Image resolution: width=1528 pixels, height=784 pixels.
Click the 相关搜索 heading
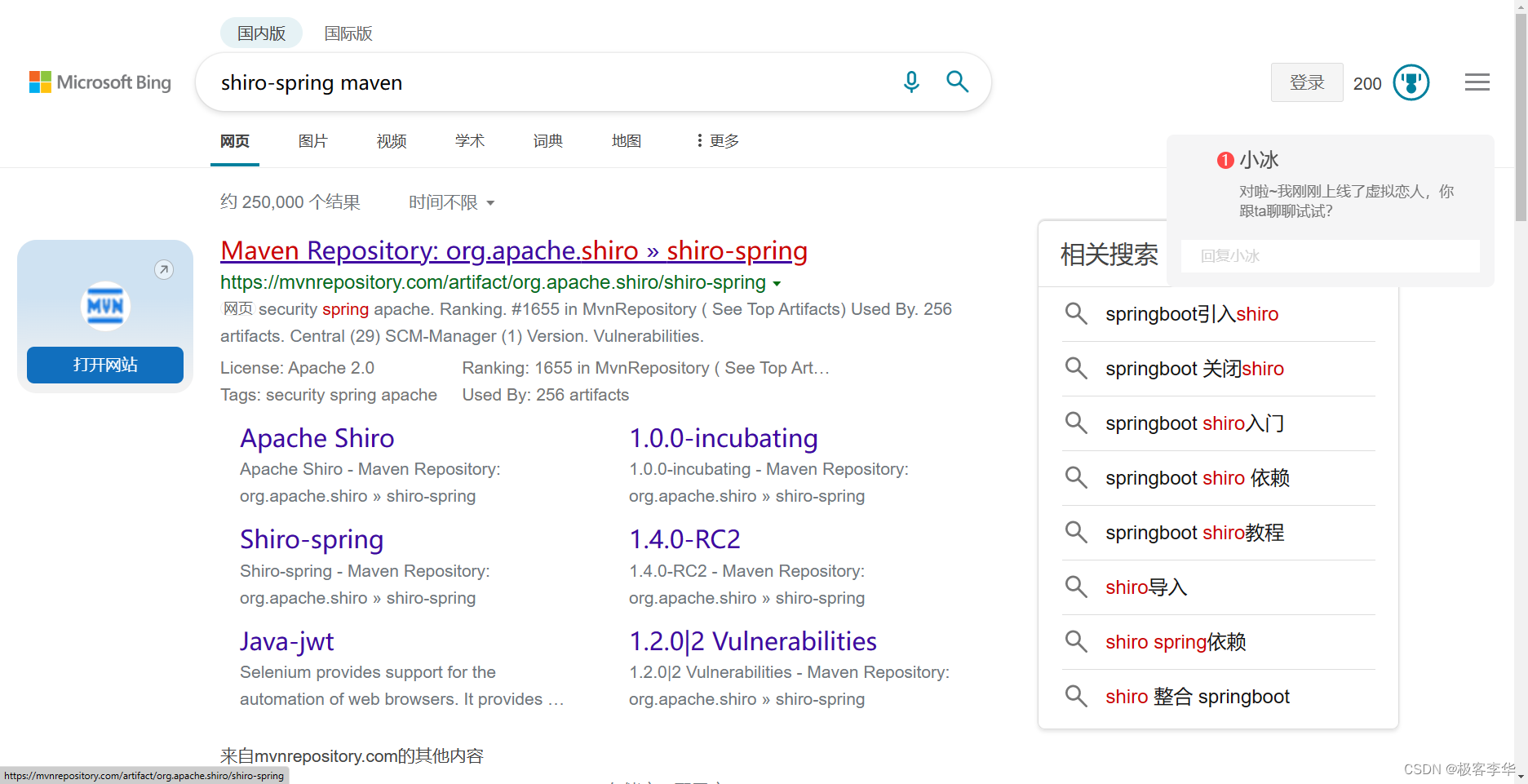[x=1109, y=255]
